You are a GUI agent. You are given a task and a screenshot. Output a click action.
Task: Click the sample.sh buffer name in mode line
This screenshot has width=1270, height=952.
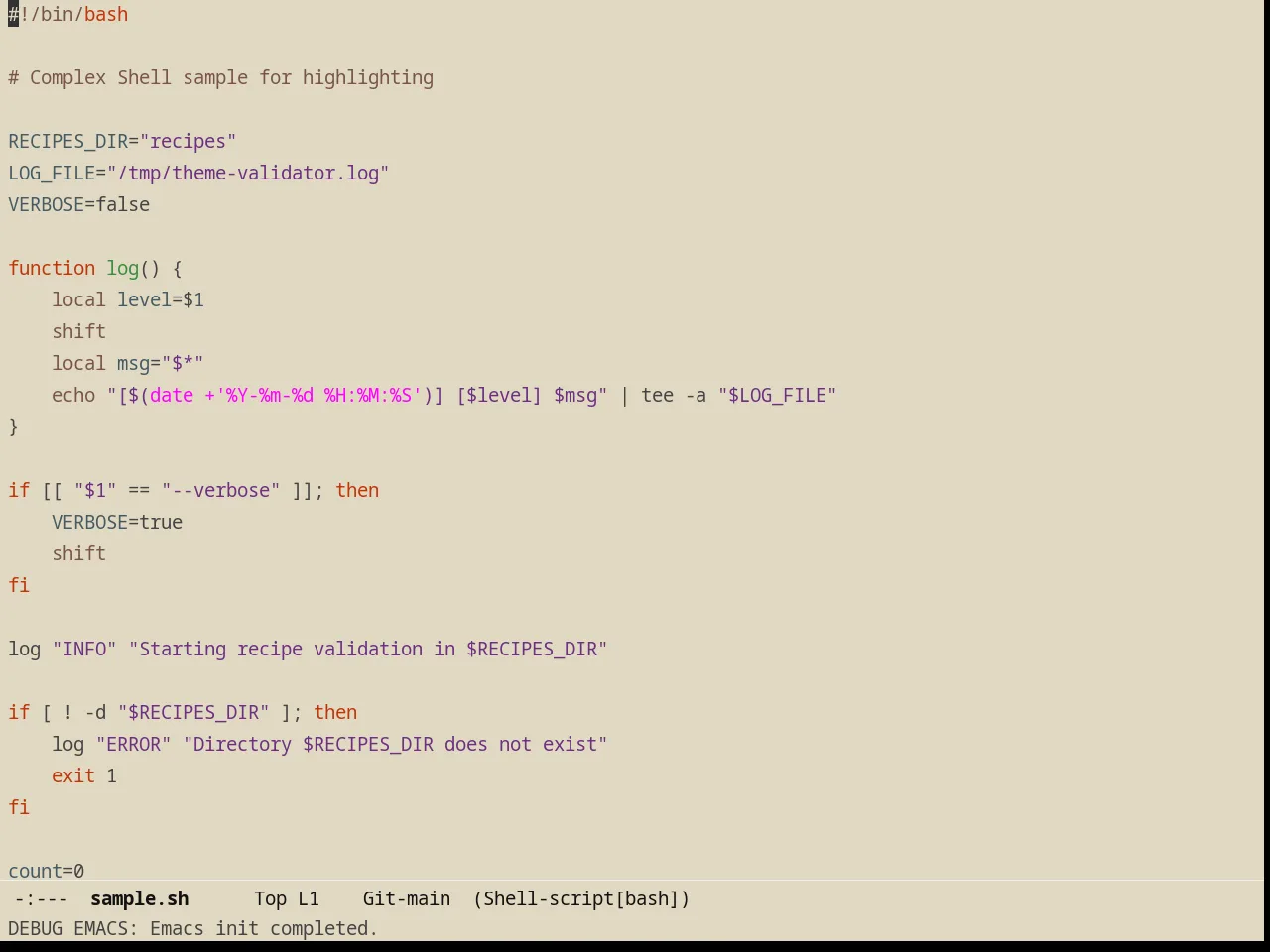click(x=139, y=898)
